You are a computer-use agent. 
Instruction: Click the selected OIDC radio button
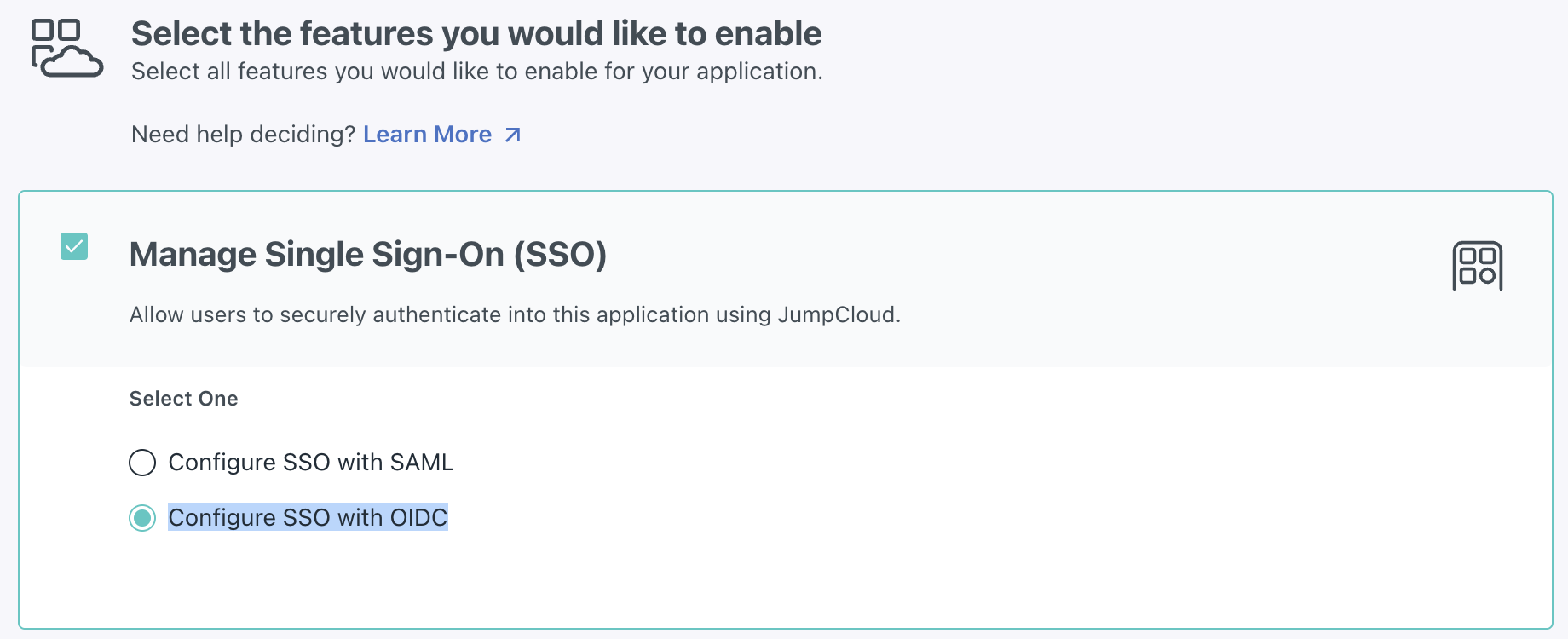click(x=142, y=518)
